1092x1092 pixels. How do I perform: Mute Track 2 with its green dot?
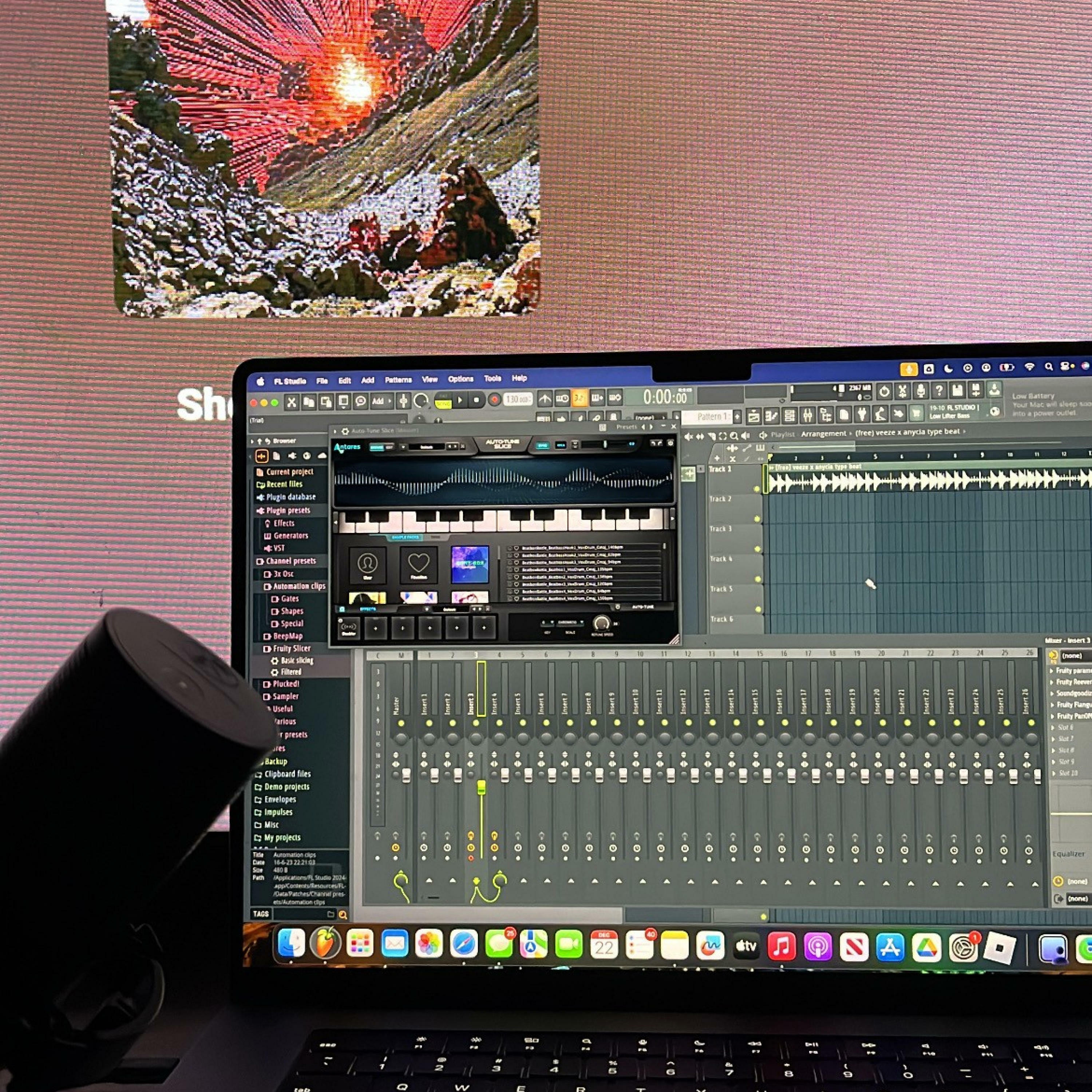pyautogui.click(x=757, y=519)
